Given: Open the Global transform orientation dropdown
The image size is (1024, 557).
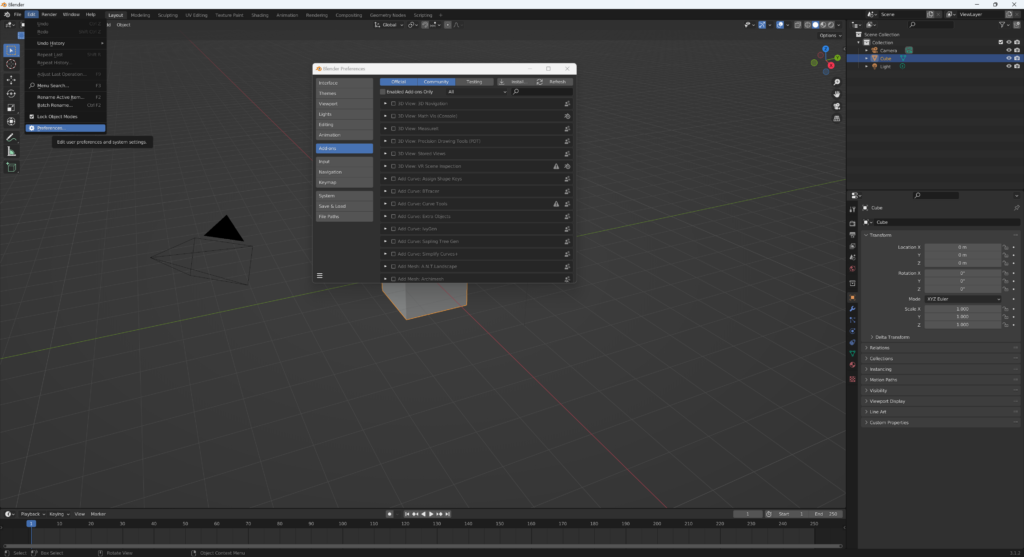Looking at the screenshot, I should [389, 25].
